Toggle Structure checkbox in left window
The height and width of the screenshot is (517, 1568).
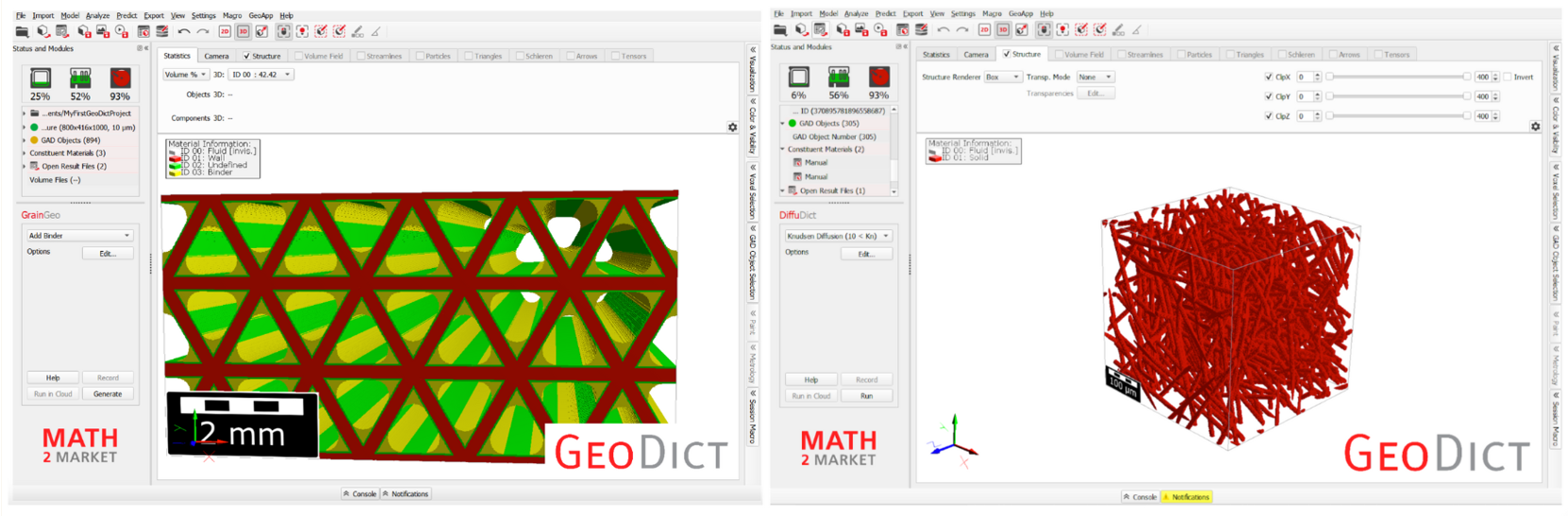point(247,56)
